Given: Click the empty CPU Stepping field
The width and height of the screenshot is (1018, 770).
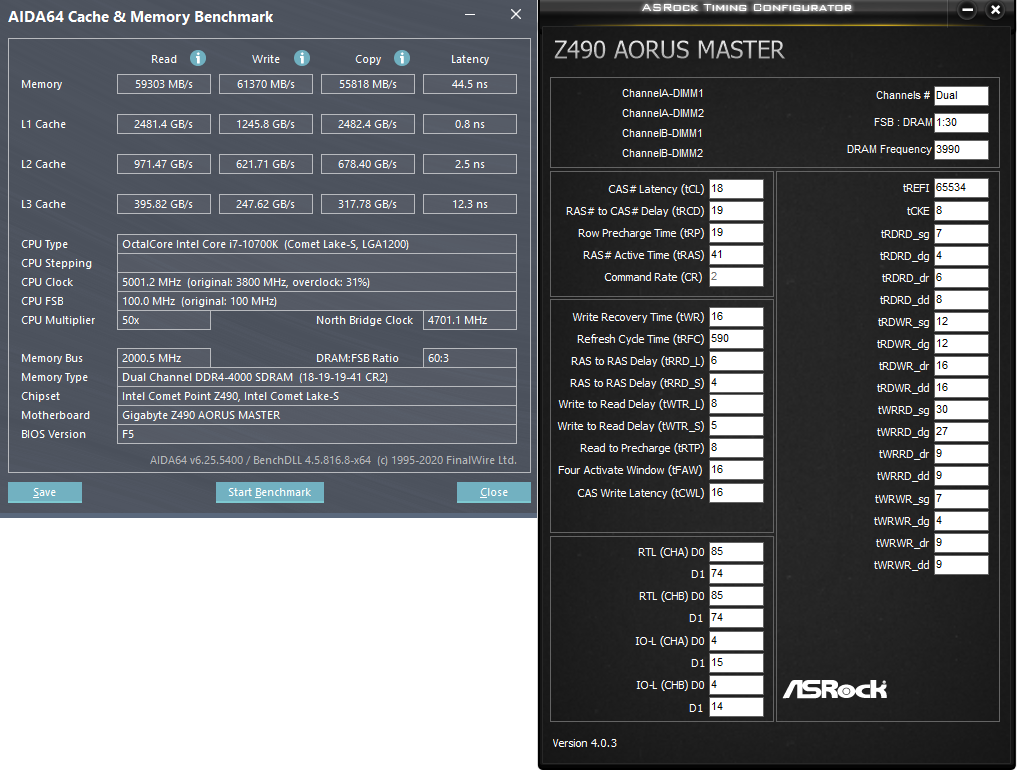Looking at the screenshot, I should tap(317, 263).
